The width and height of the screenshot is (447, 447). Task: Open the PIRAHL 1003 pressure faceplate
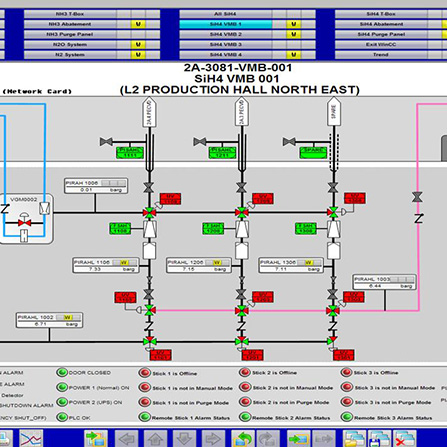[384, 282]
